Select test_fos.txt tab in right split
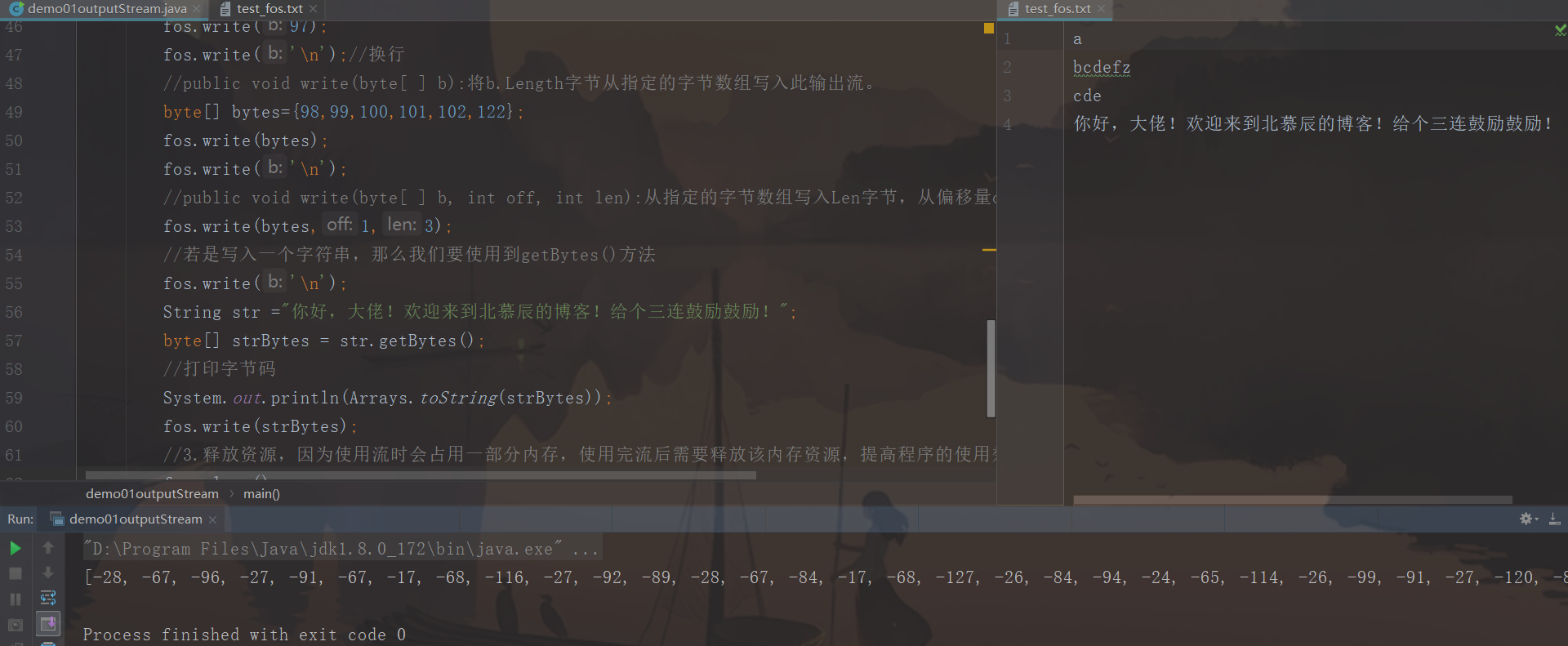1568x646 pixels. pyautogui.click(x=1058, y=9)
